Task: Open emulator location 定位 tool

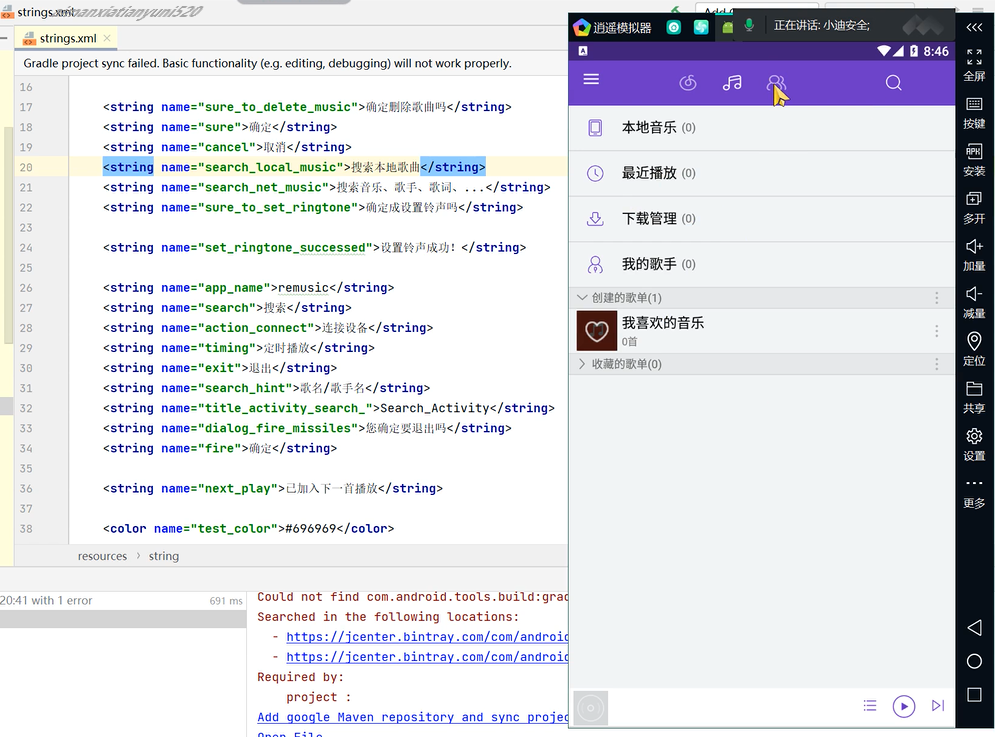Action: pos(973,349)
